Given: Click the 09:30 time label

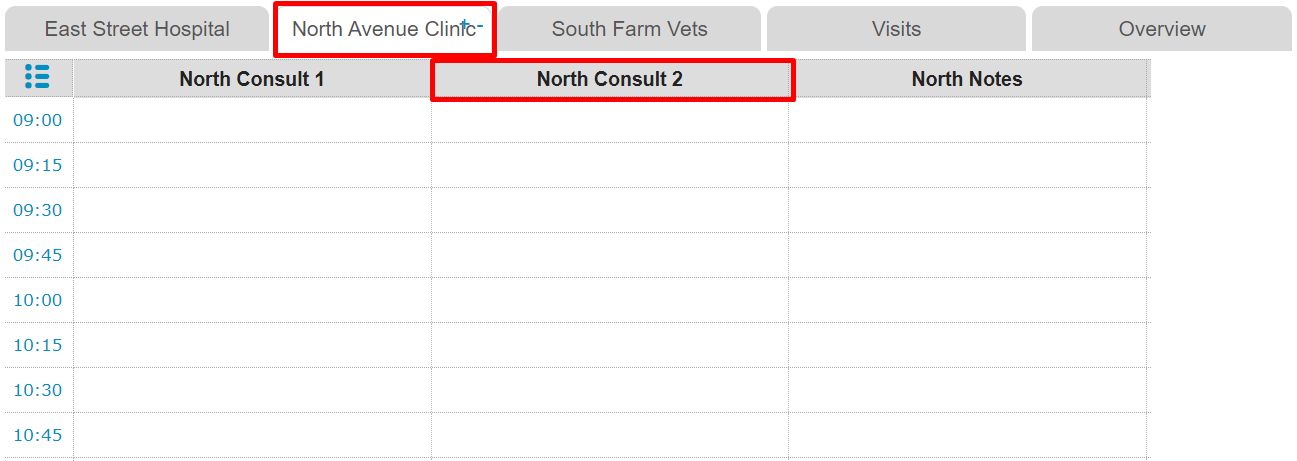Looking at the screenshot, I should [x=37, y=210].
